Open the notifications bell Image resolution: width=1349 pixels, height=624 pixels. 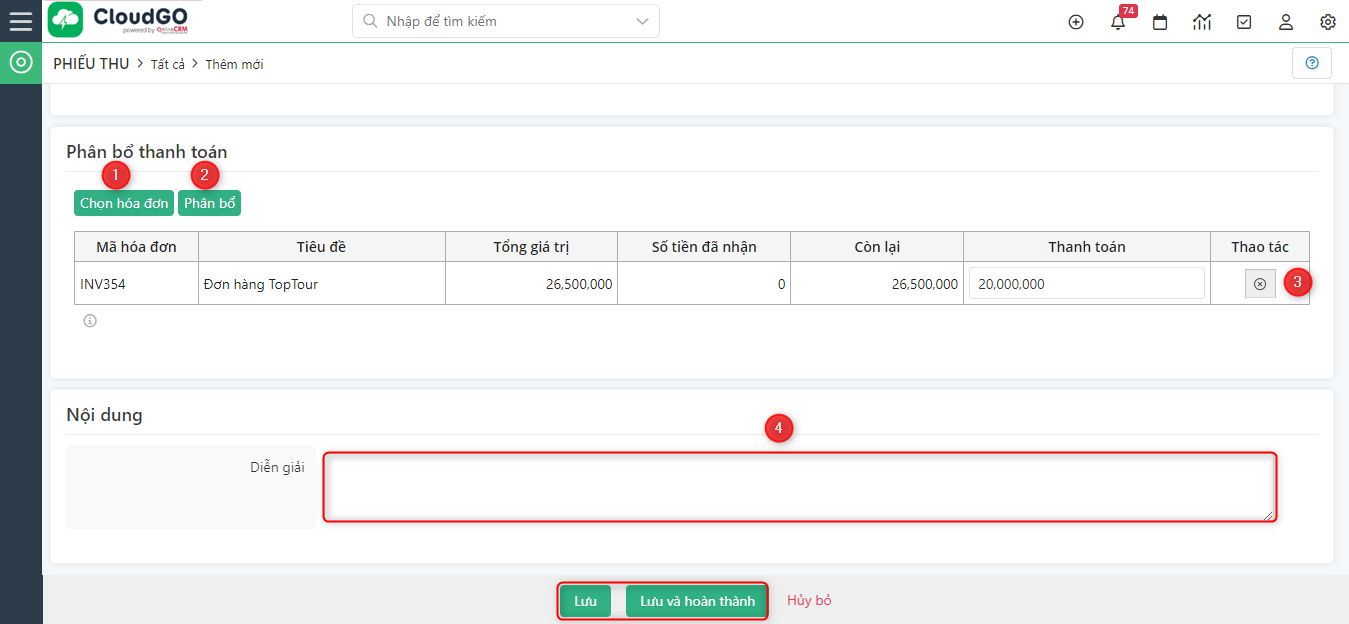click(x=1118, y=22)
